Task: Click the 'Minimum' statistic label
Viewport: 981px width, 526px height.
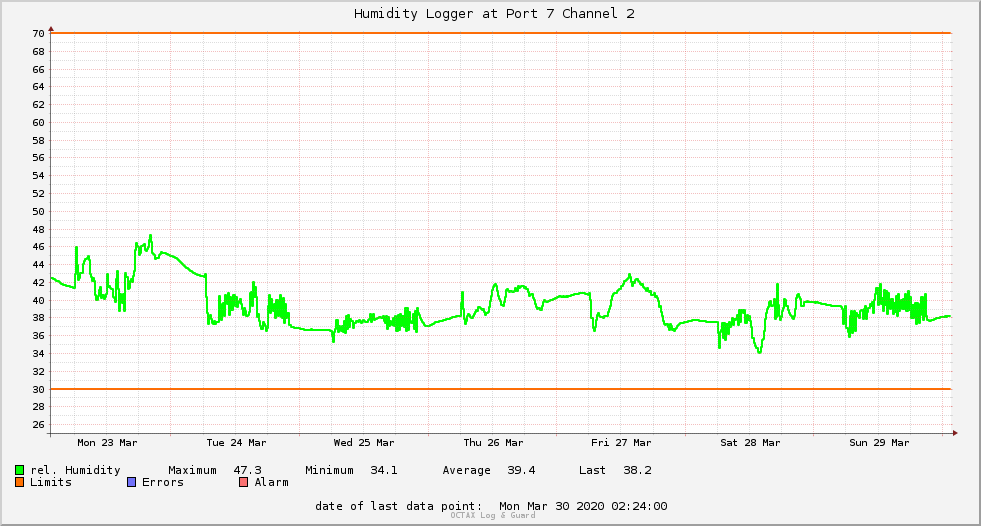Action: pos(329,470)
